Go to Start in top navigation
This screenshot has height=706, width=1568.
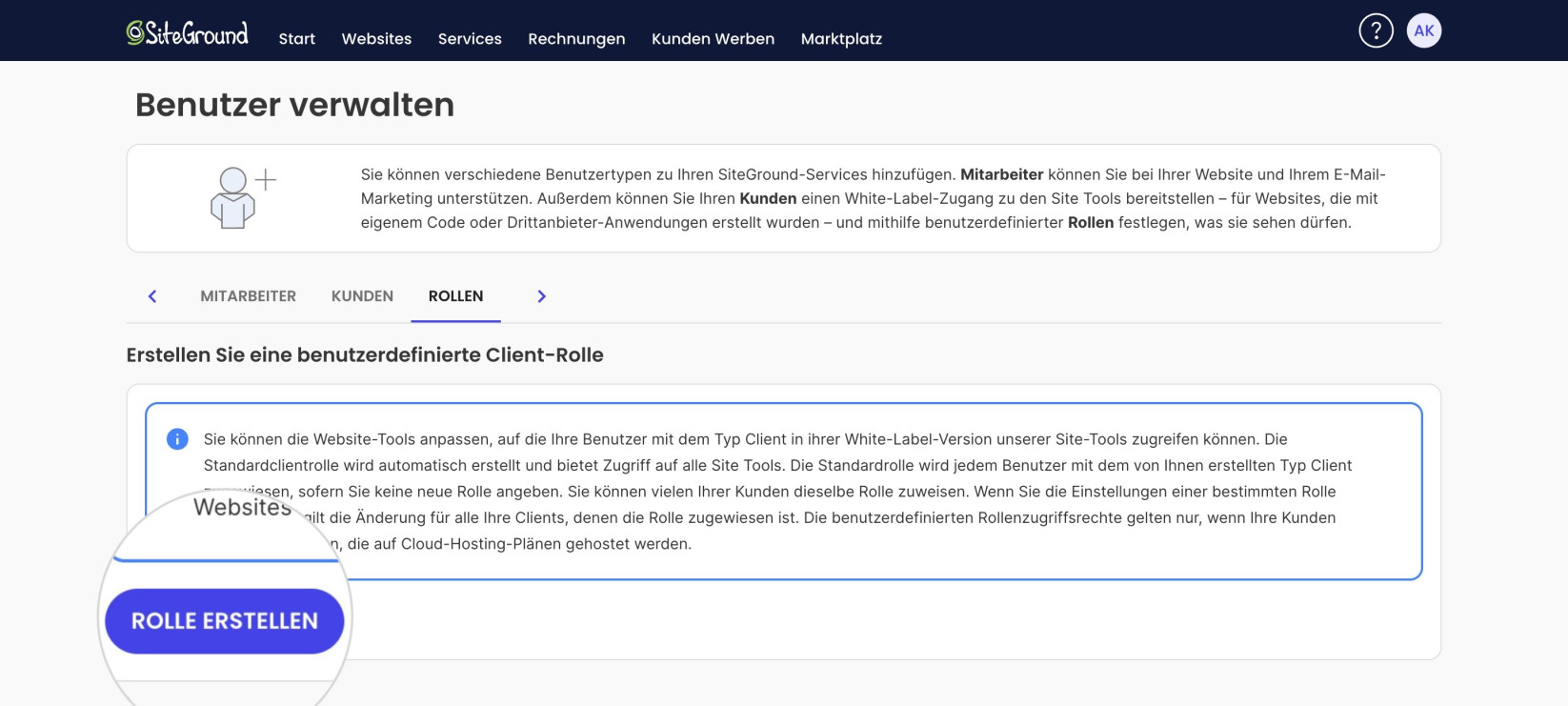coord(297,39)
